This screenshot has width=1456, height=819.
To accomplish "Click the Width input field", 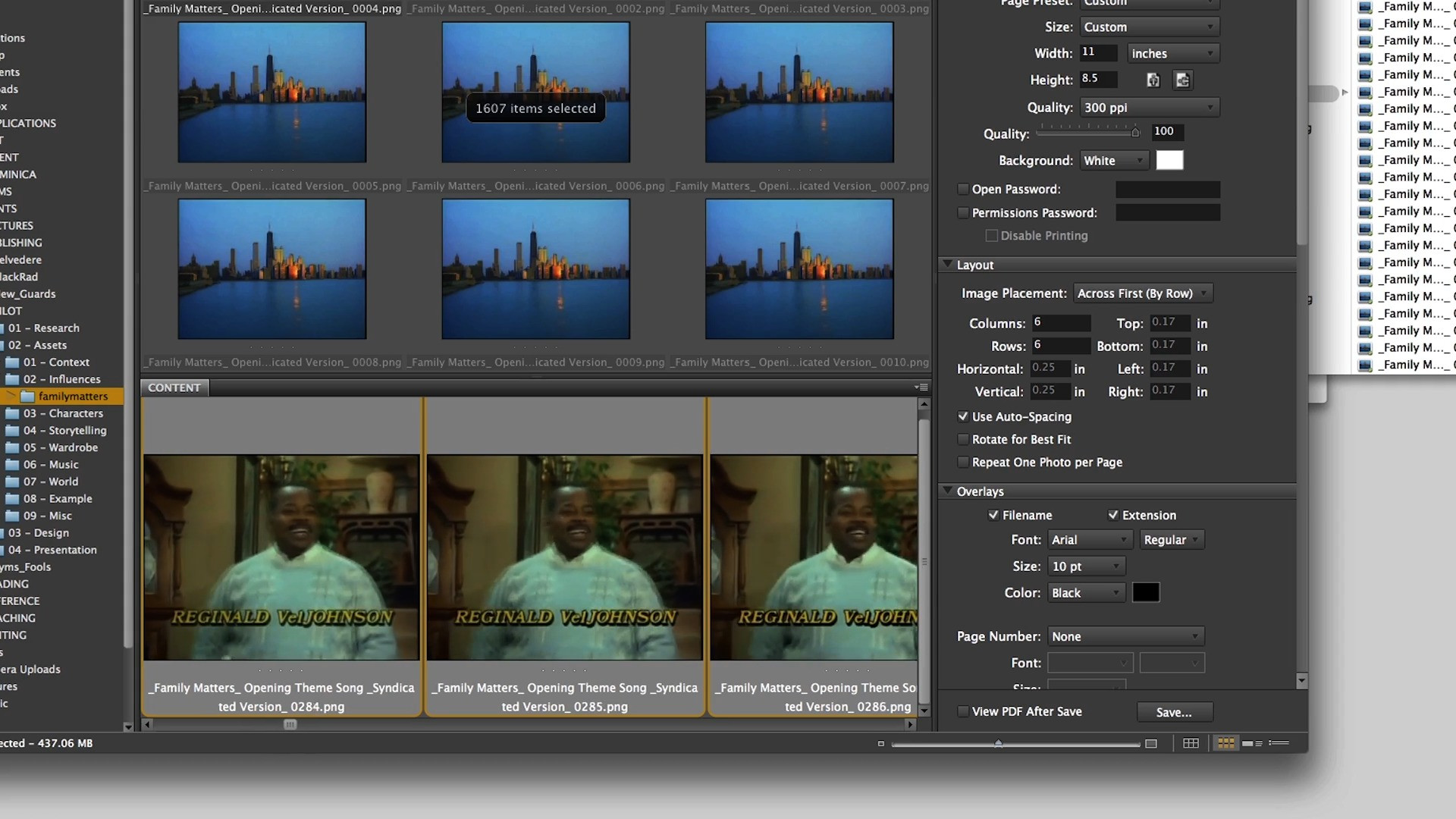I will coord(1098,52).
